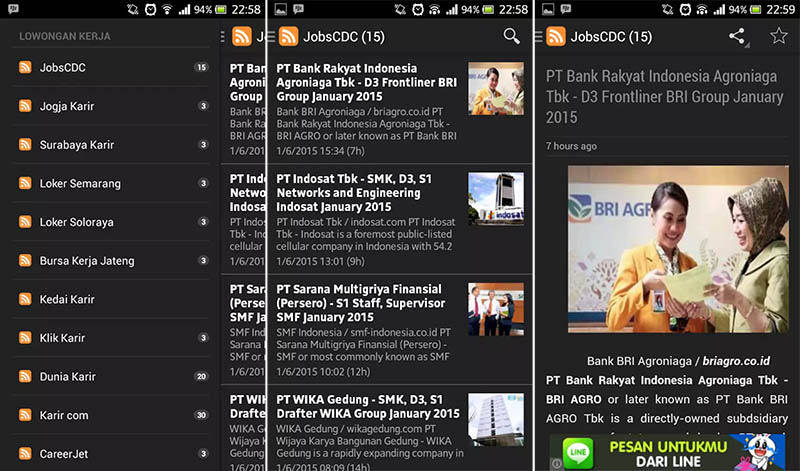
Task: Click RSS icon beside Kedai Karir
Action: [25, 299]
